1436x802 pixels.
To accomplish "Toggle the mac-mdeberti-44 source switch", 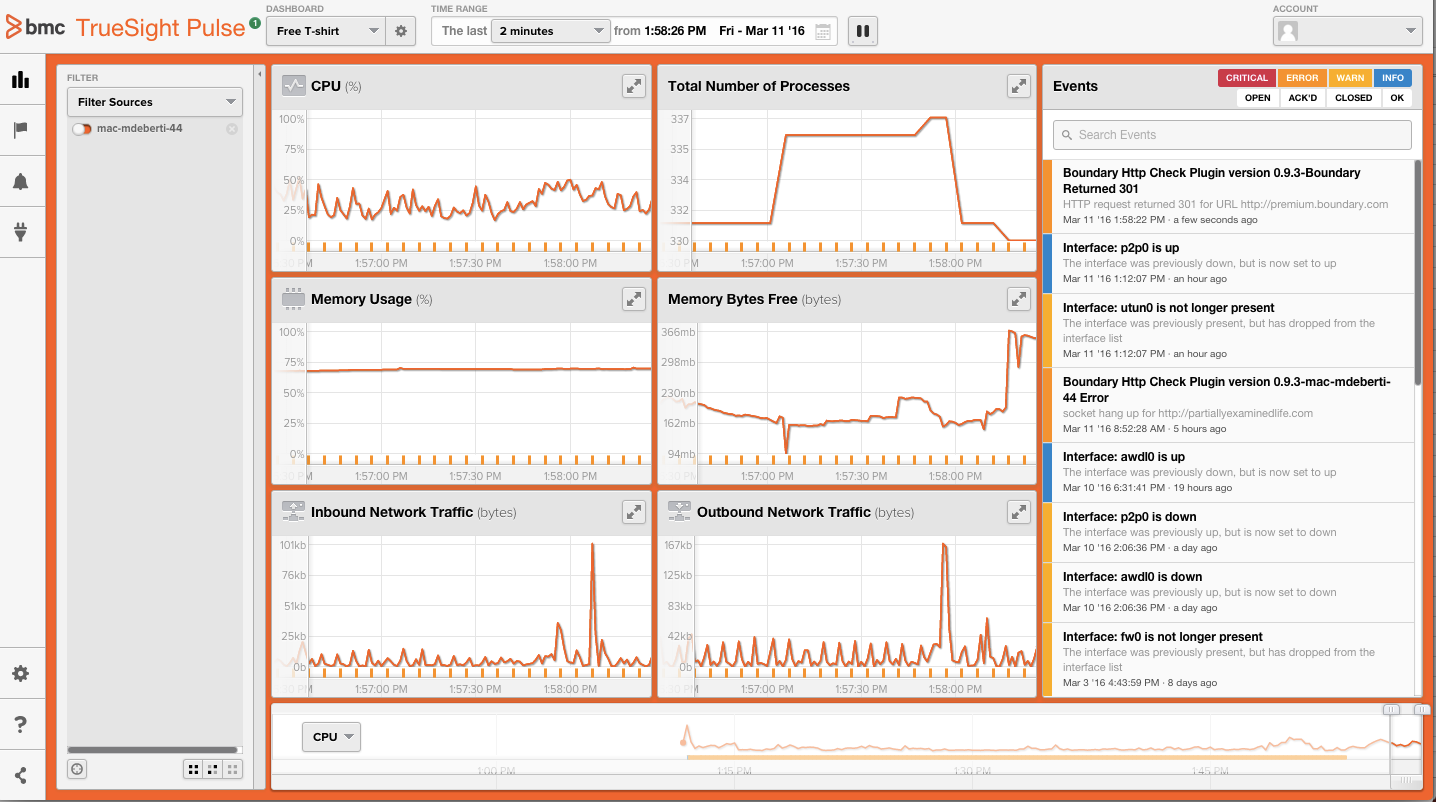I will (x=82, y=129).
